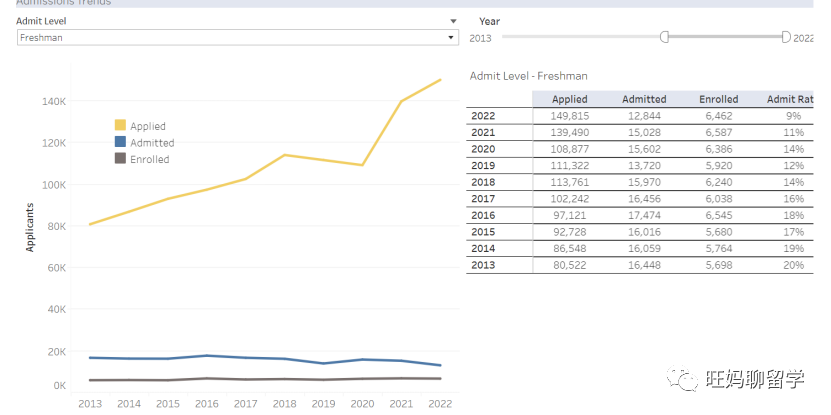The image size is (831, 415).
Task: Select the 2013 table row label
Action: [483, 265]
